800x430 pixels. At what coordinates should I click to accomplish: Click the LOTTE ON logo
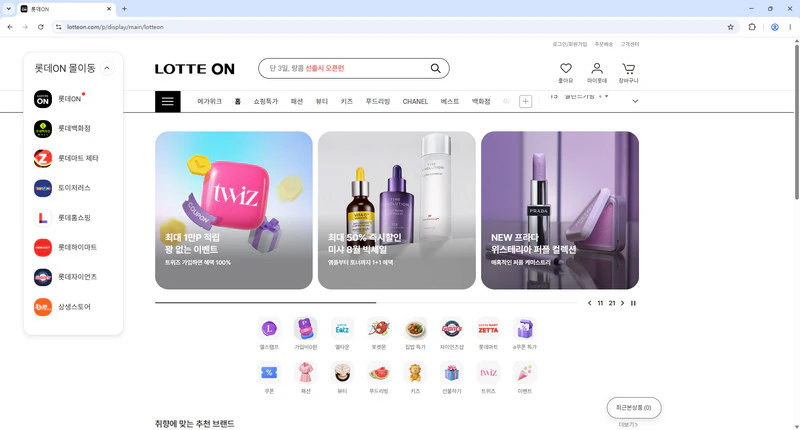click(x=194, y=69)
